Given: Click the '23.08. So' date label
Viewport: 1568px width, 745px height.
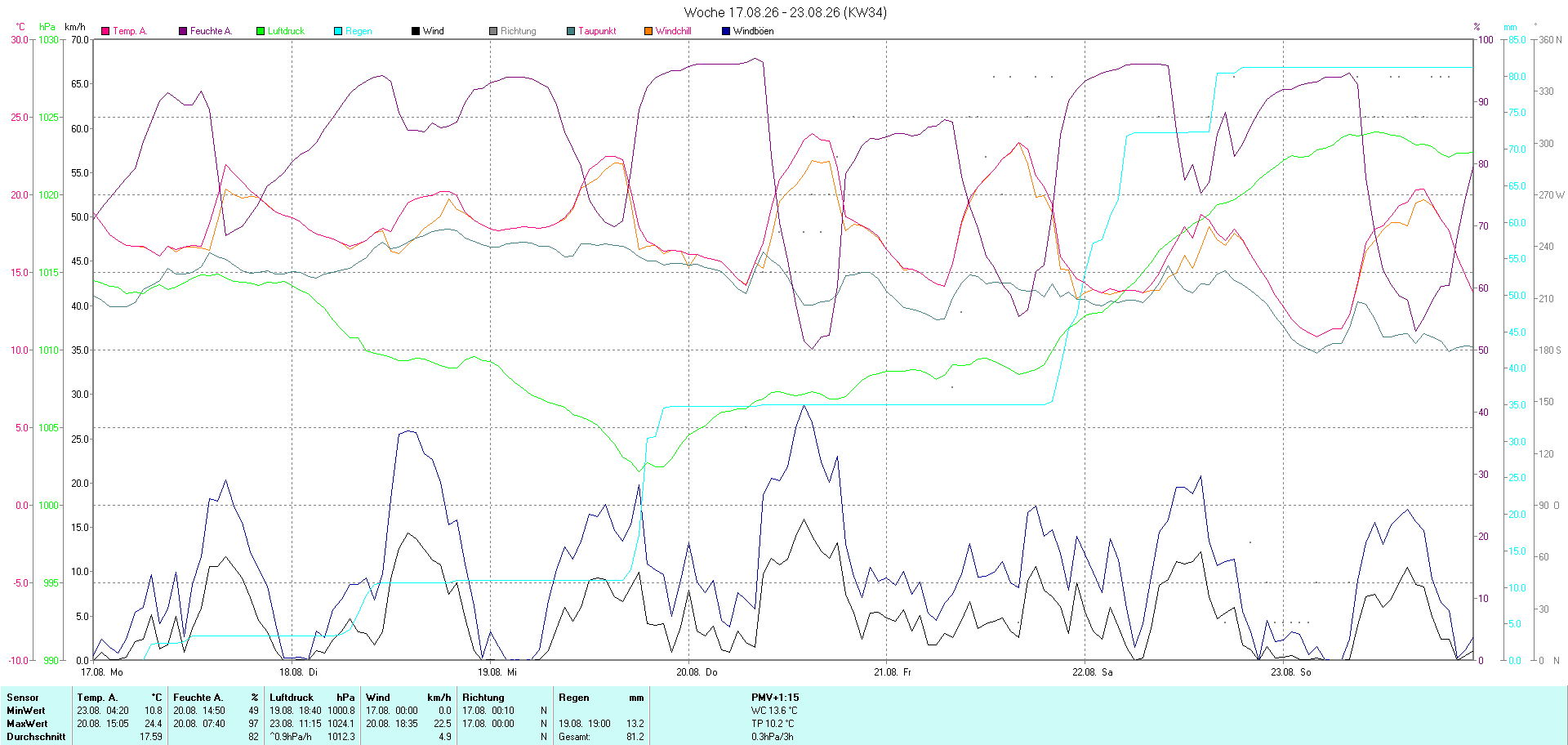Looking at the screenshot, I should (x=1291, y=672).
